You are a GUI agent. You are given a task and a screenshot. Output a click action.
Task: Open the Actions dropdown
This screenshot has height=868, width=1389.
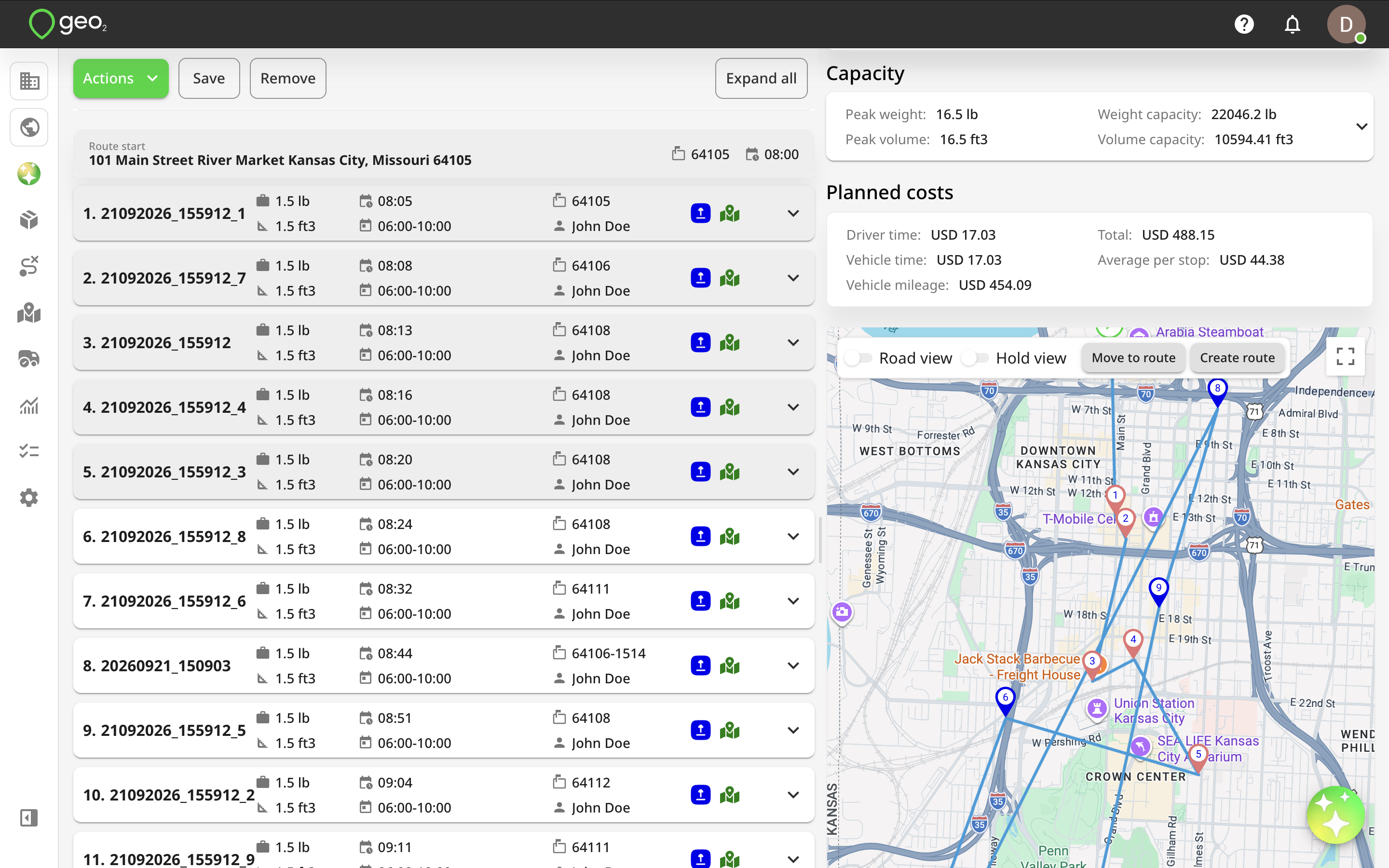tap(121, 78)
